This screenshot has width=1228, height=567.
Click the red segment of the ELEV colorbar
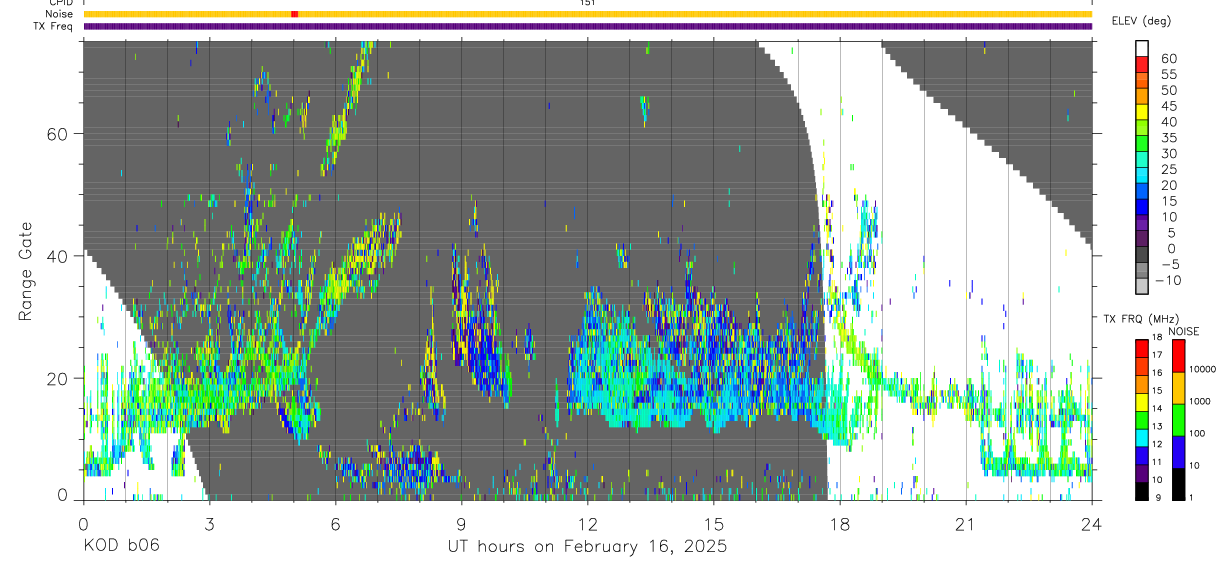[x=1142, y=64]
